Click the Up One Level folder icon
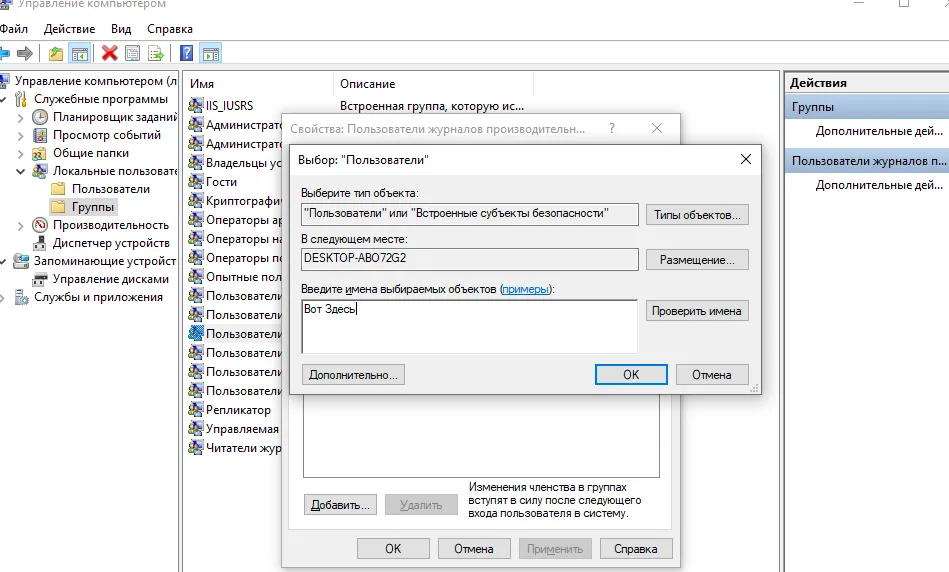This screenshot has height=572, width=949. (x=56, y=53)
